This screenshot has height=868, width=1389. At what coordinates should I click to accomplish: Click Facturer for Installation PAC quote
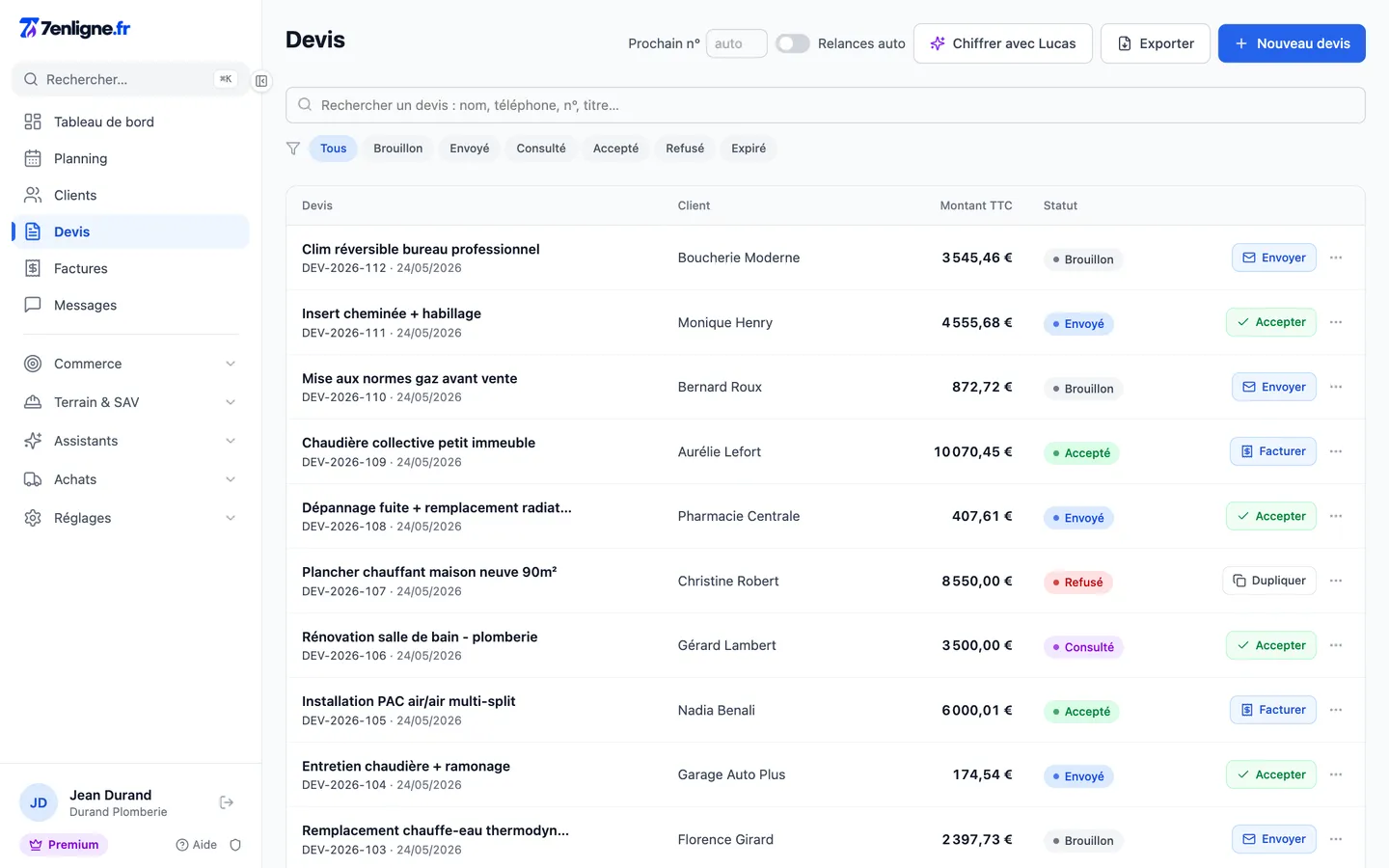click(1273, 710)
